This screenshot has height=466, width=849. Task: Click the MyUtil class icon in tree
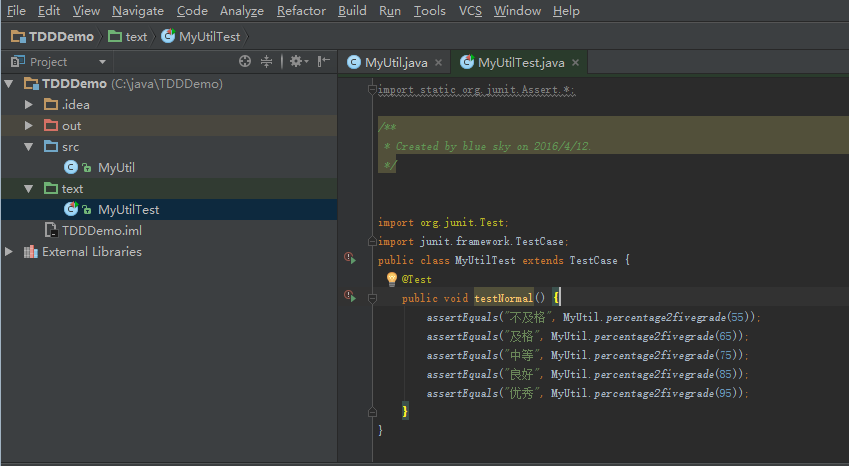[70, 168]
